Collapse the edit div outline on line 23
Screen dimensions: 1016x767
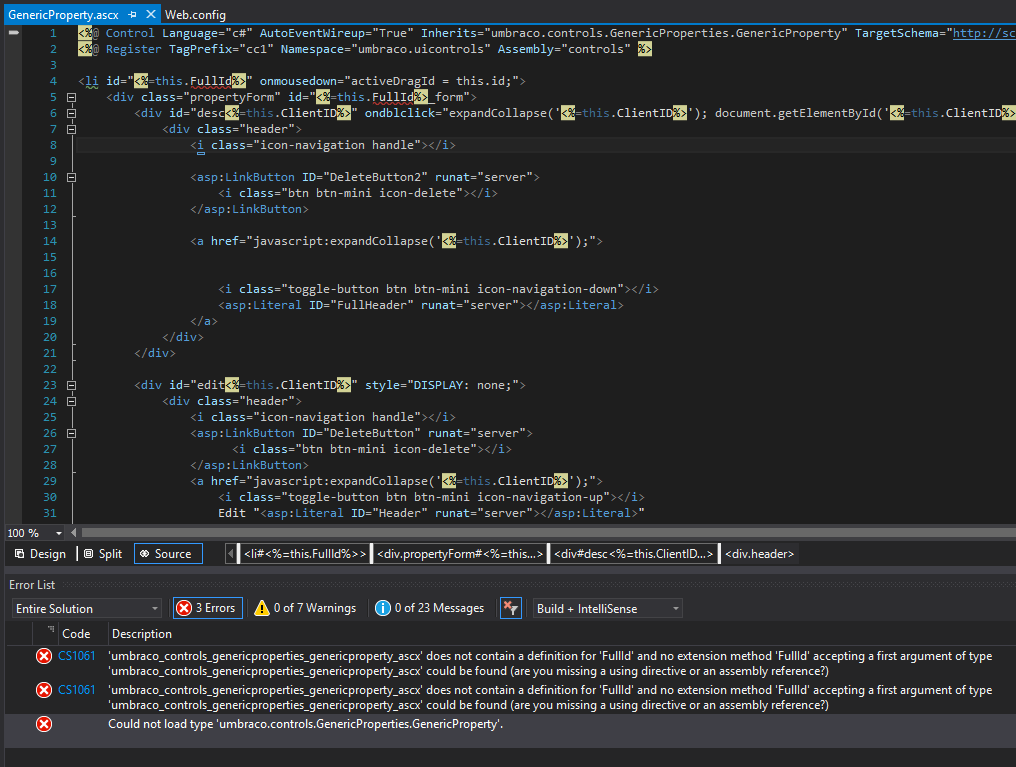[x=71, y=385]
